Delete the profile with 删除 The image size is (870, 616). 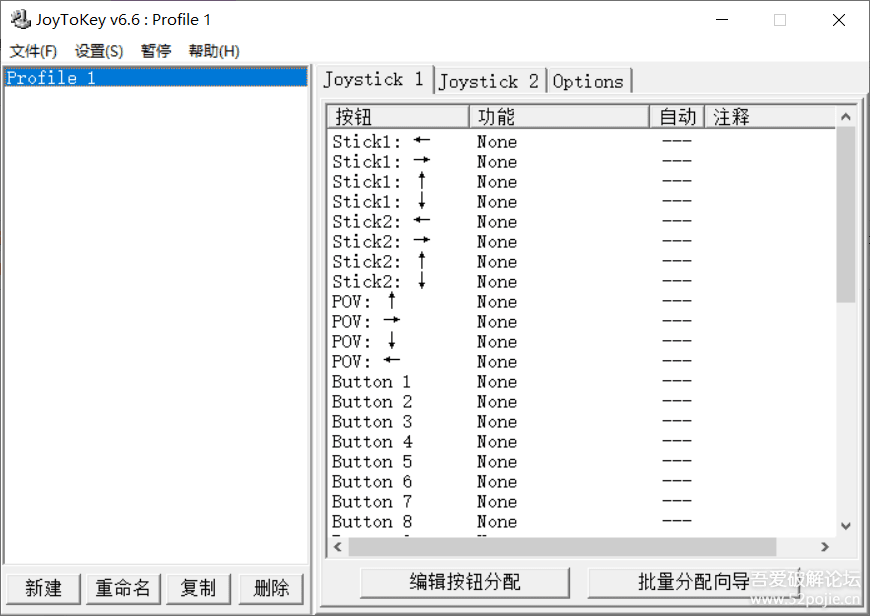[271, 588]
